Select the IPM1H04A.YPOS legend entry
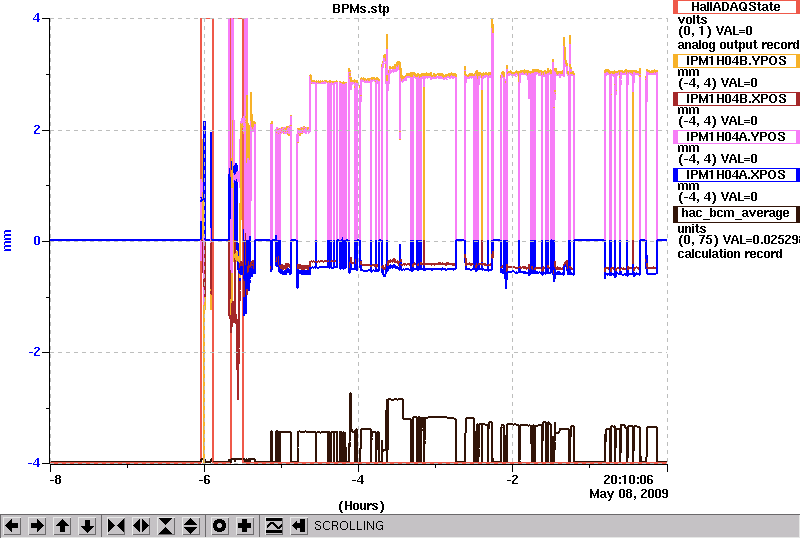This screenshot has height=538, width=800. [736, 137]
